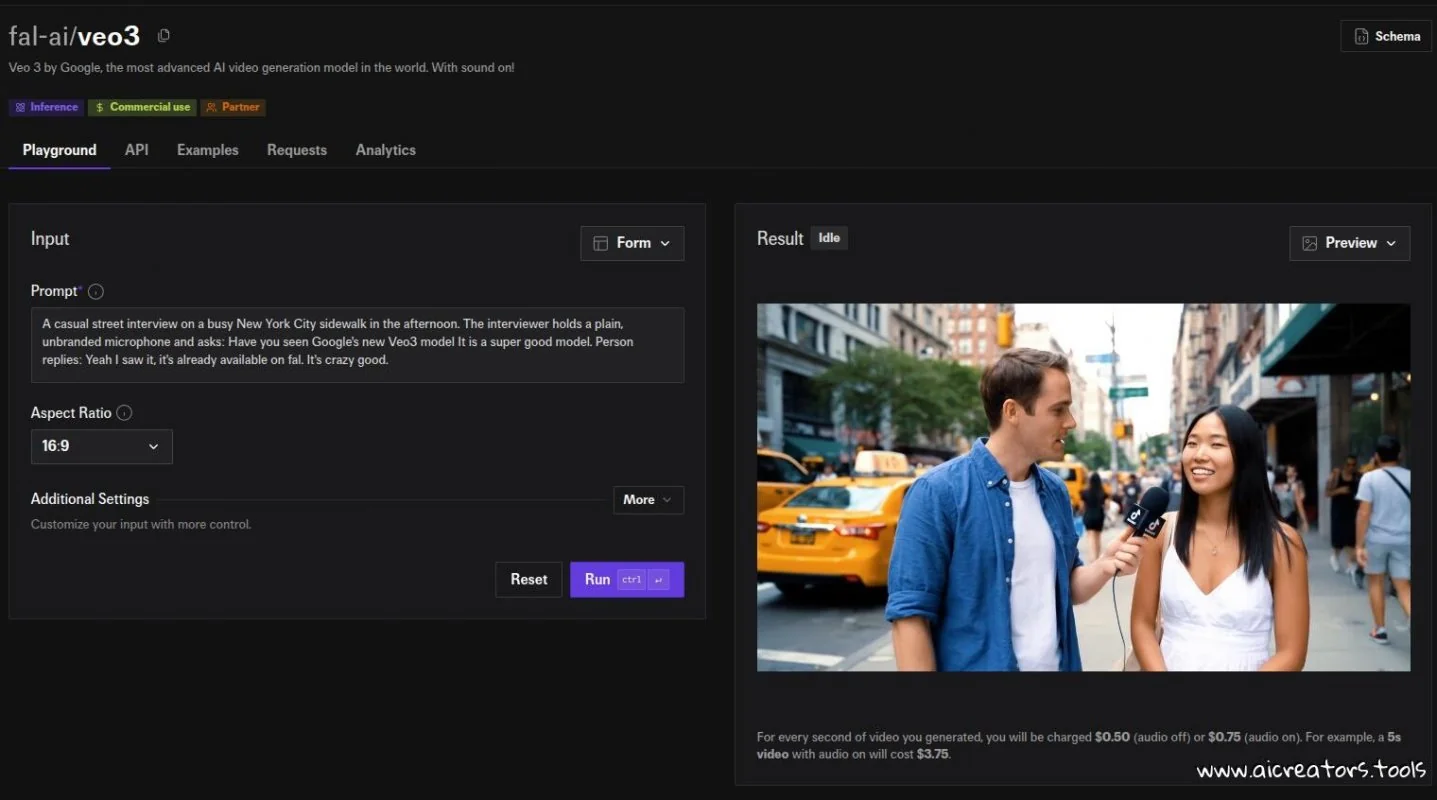Open the Form input mode dropdown
Image resolution: width=1437 pixels, height=800 pixels.
(632, 243)
